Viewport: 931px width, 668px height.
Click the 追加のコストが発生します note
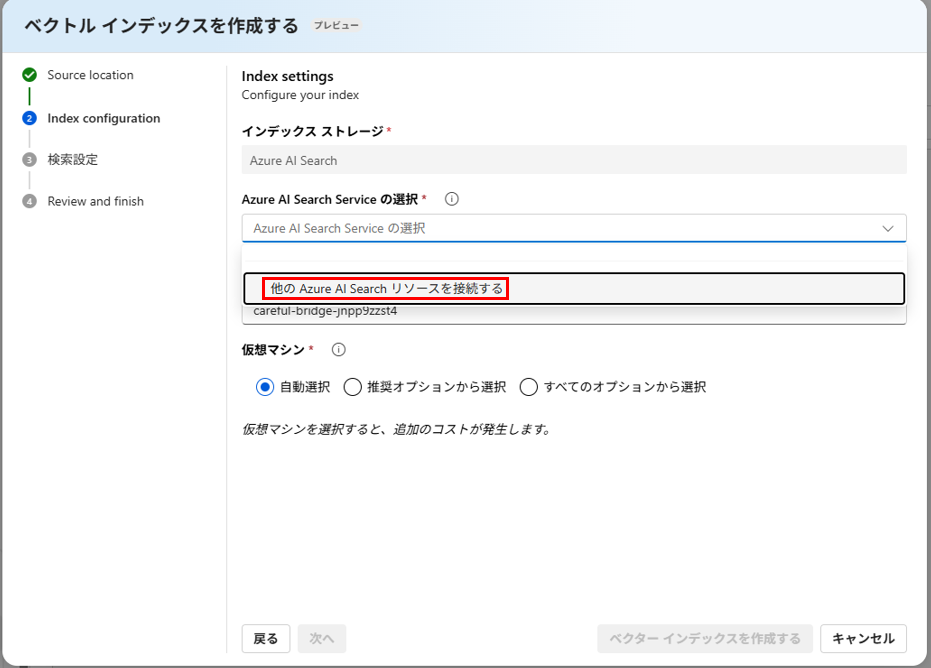[x=395, y=429]
